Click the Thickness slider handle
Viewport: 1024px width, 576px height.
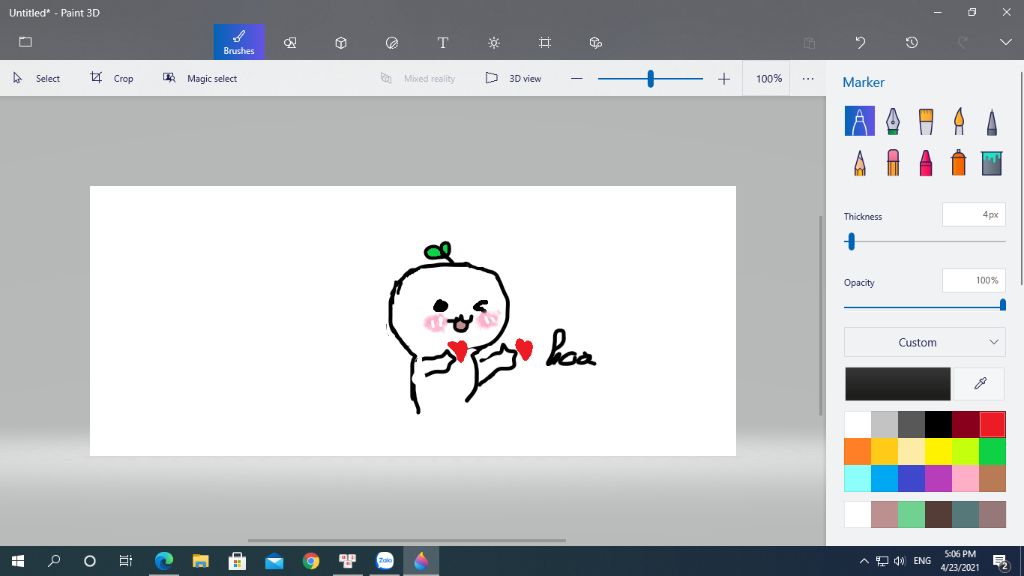(x=851, y=242)
